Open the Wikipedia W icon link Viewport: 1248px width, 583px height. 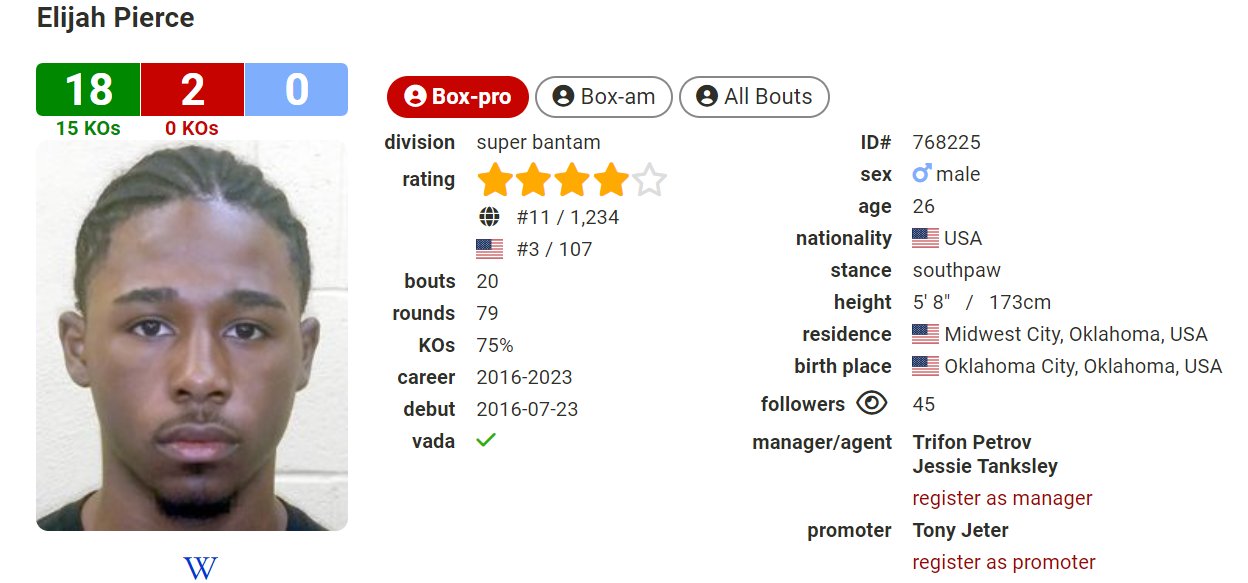(x=200, y=568)
